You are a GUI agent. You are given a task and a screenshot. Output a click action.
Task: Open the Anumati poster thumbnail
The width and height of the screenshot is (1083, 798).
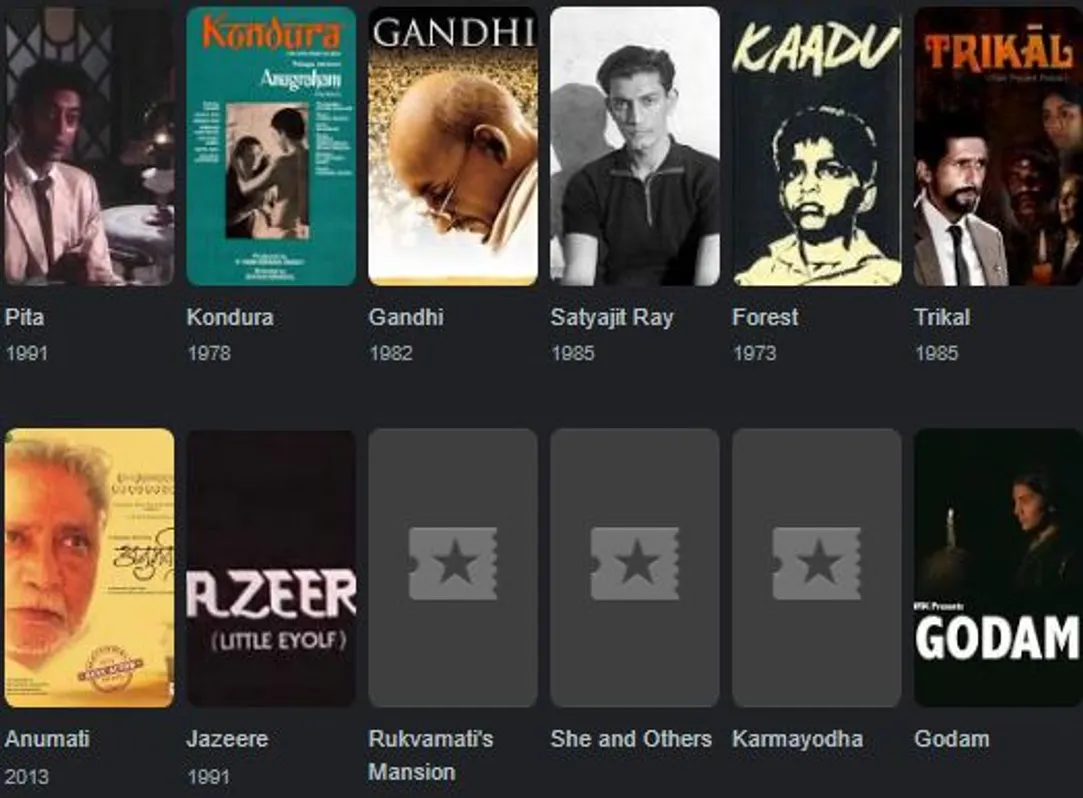coord(89,567)
